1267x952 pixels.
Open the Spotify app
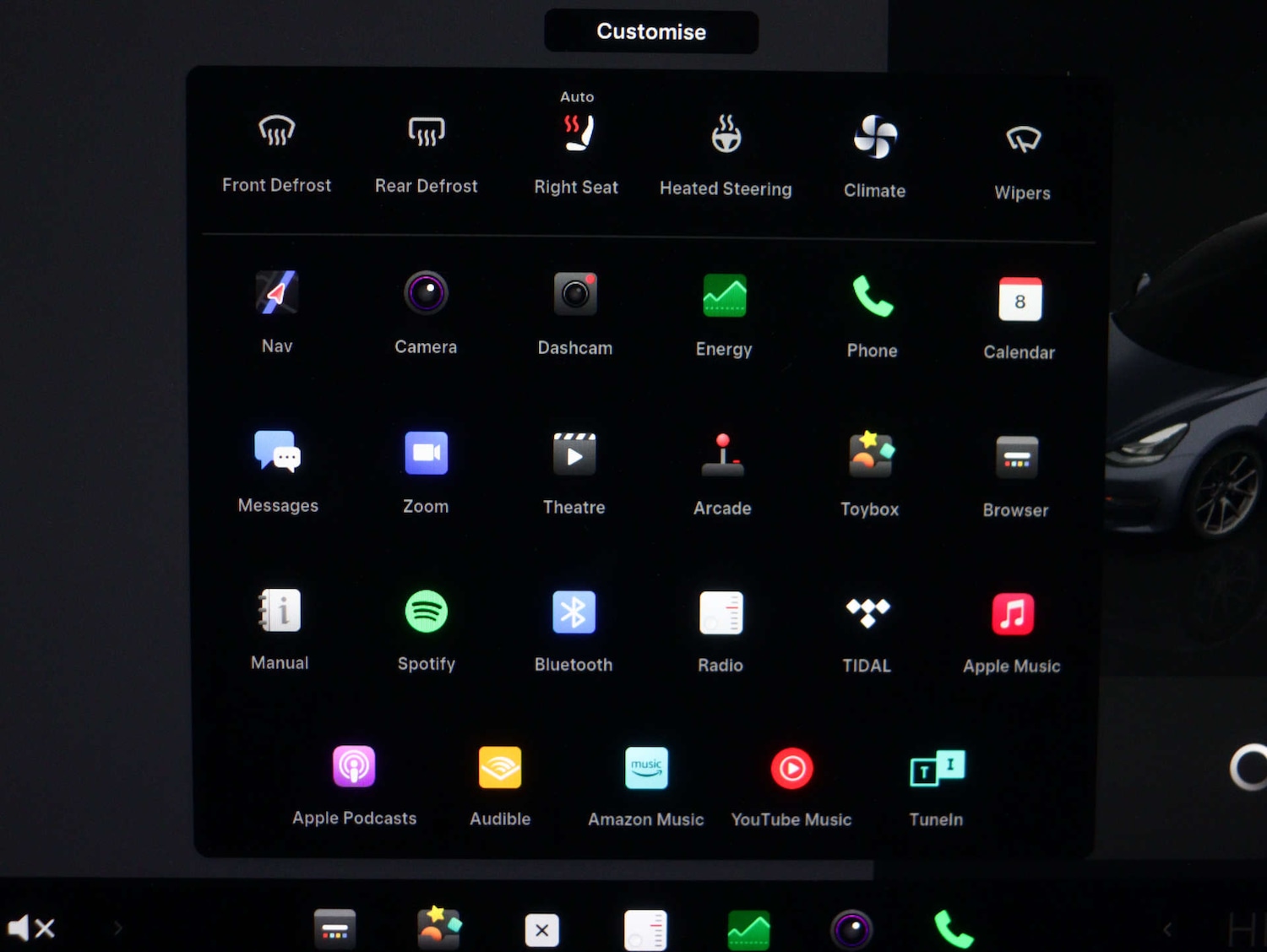tap(426, 612)
